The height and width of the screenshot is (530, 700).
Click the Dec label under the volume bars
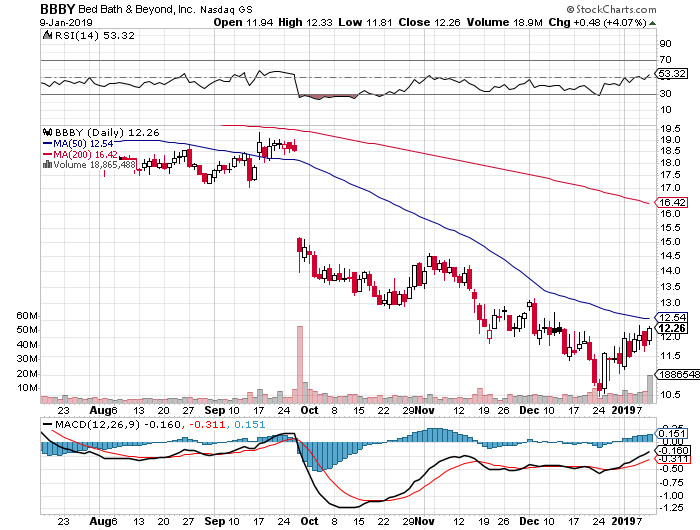[x=529, y=410]
